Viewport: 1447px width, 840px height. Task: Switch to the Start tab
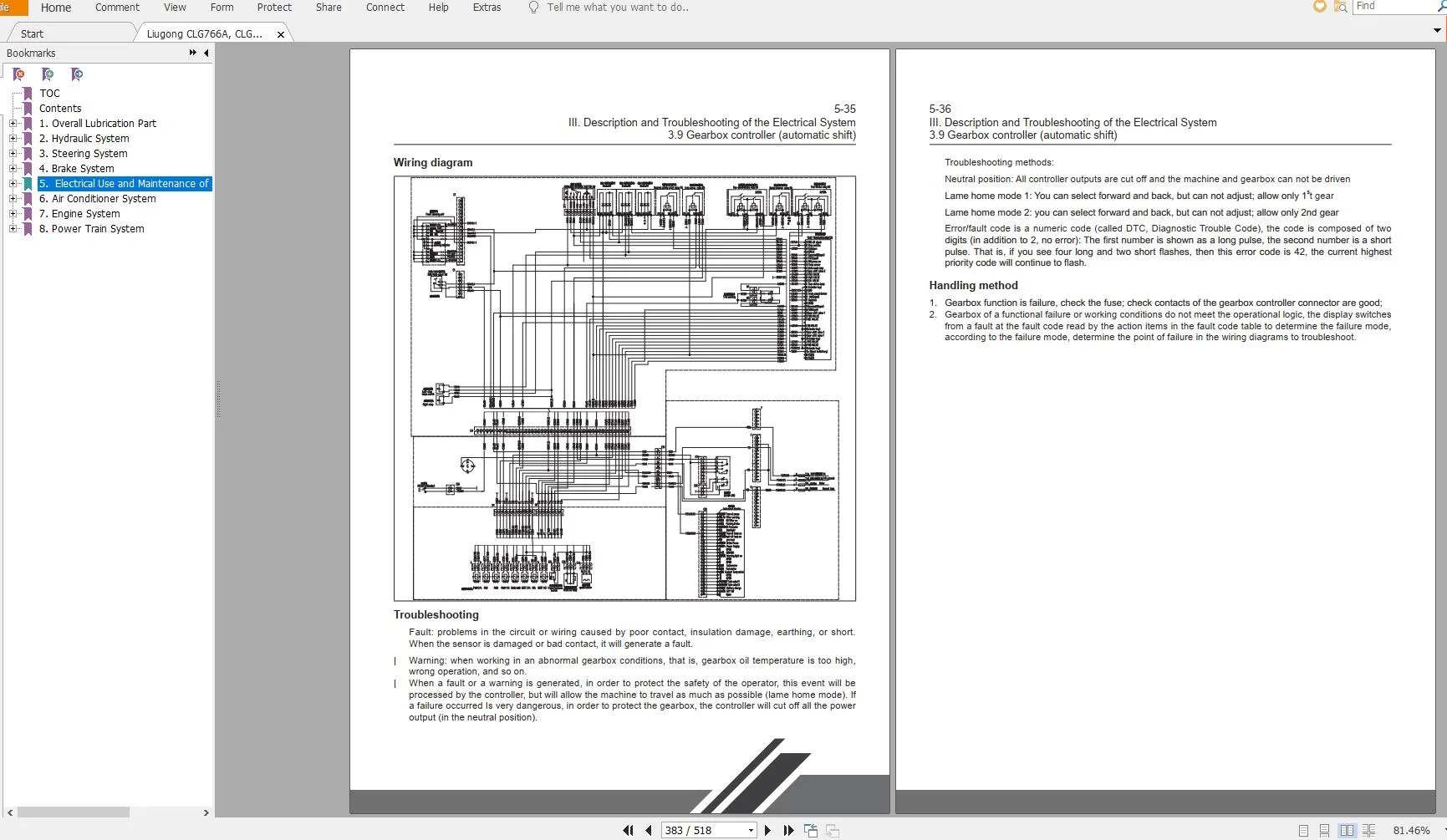tap(33, 33)
